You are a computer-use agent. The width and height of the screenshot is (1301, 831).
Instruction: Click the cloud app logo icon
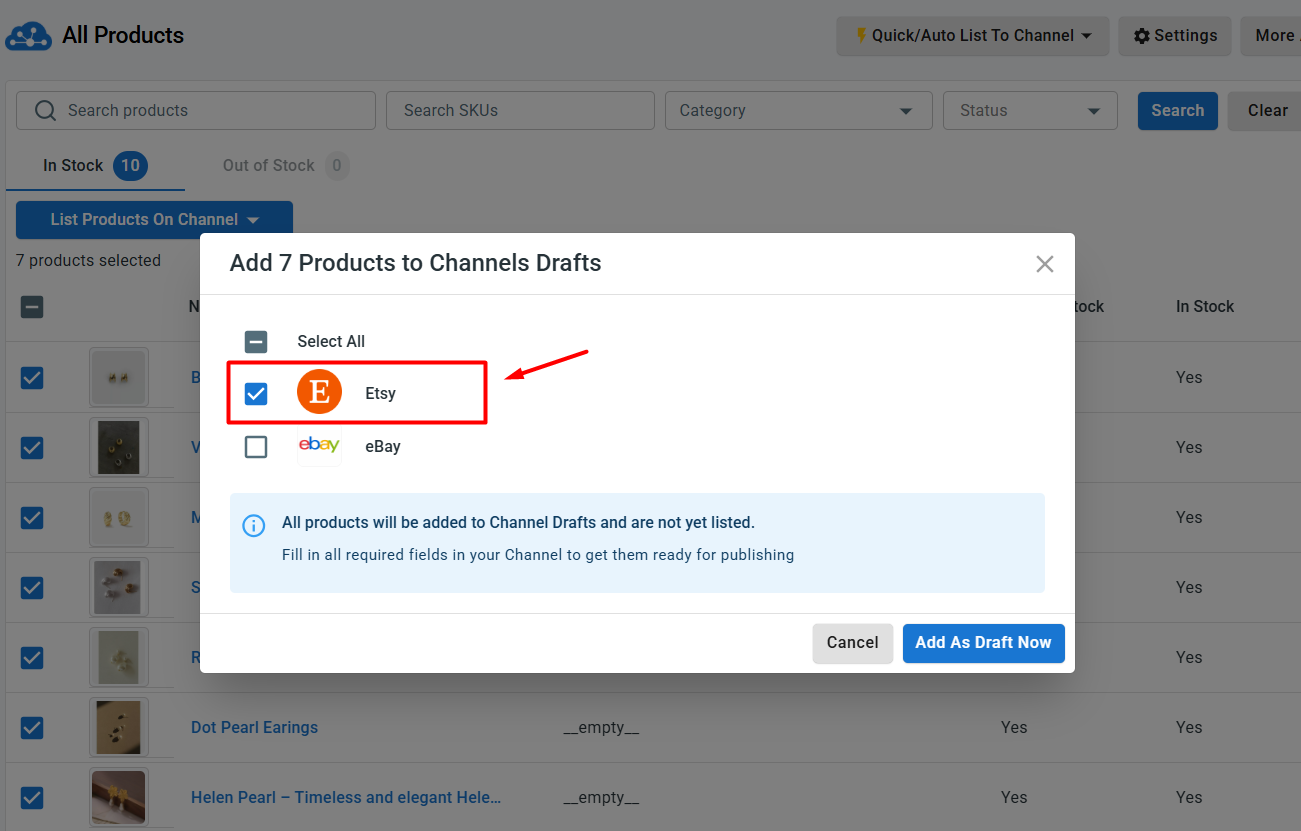point(28,36)
